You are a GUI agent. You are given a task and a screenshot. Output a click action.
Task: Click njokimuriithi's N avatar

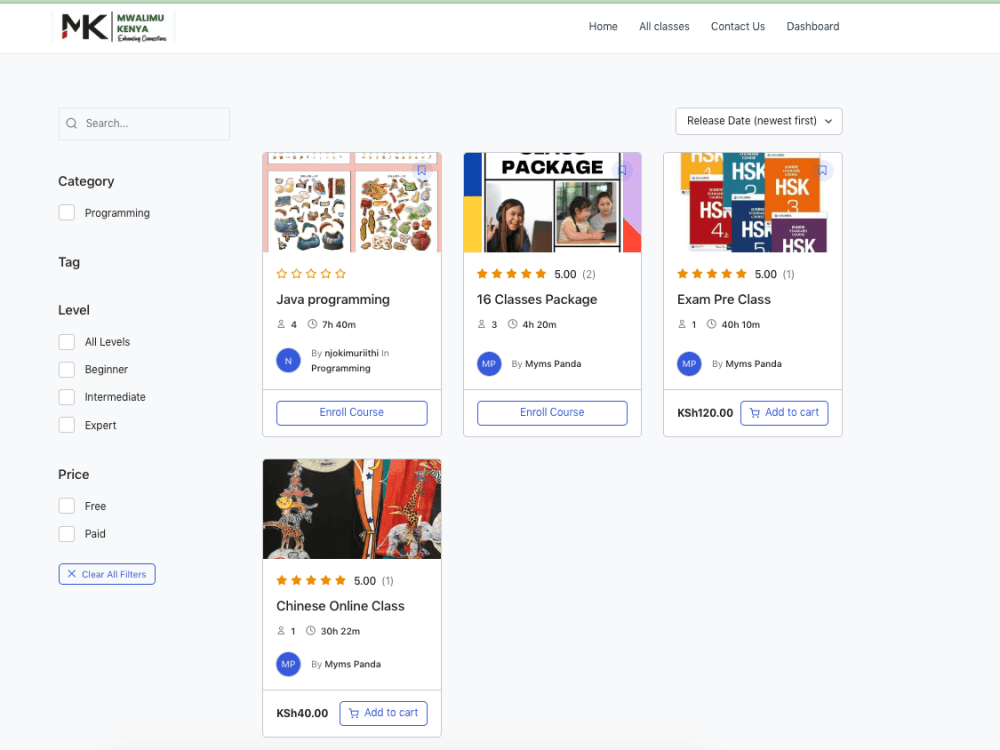(288, 360)
